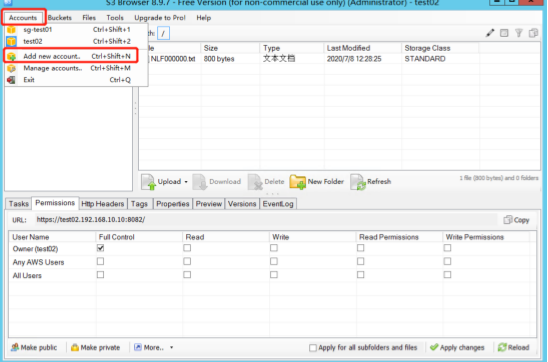Open the Buckets menu
548x362 pixels.
click(60, 18)
